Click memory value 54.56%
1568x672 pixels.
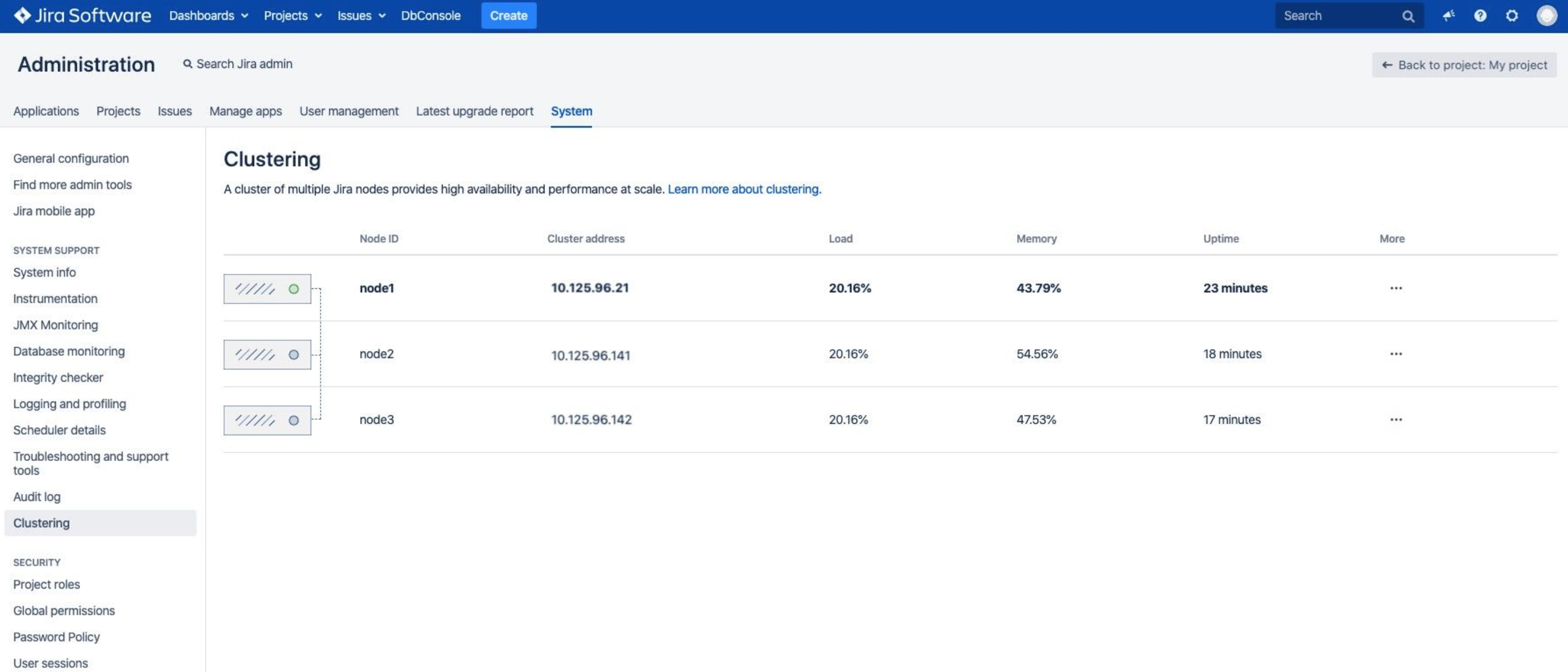pos(1037,354)
